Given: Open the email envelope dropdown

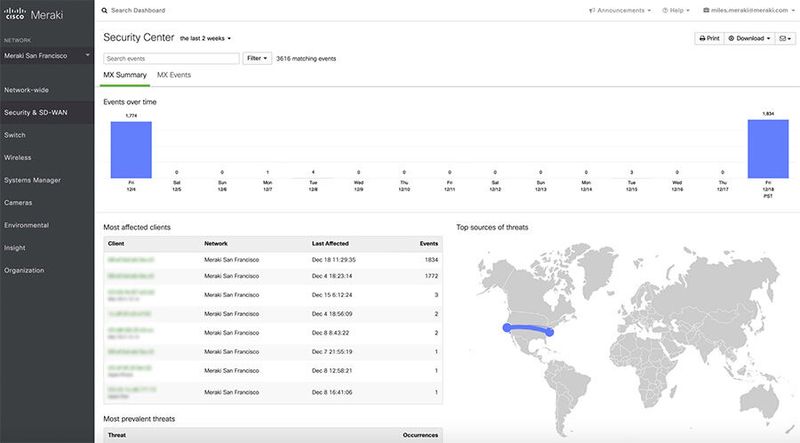Looking at the screenshot, I should [785, 38].
